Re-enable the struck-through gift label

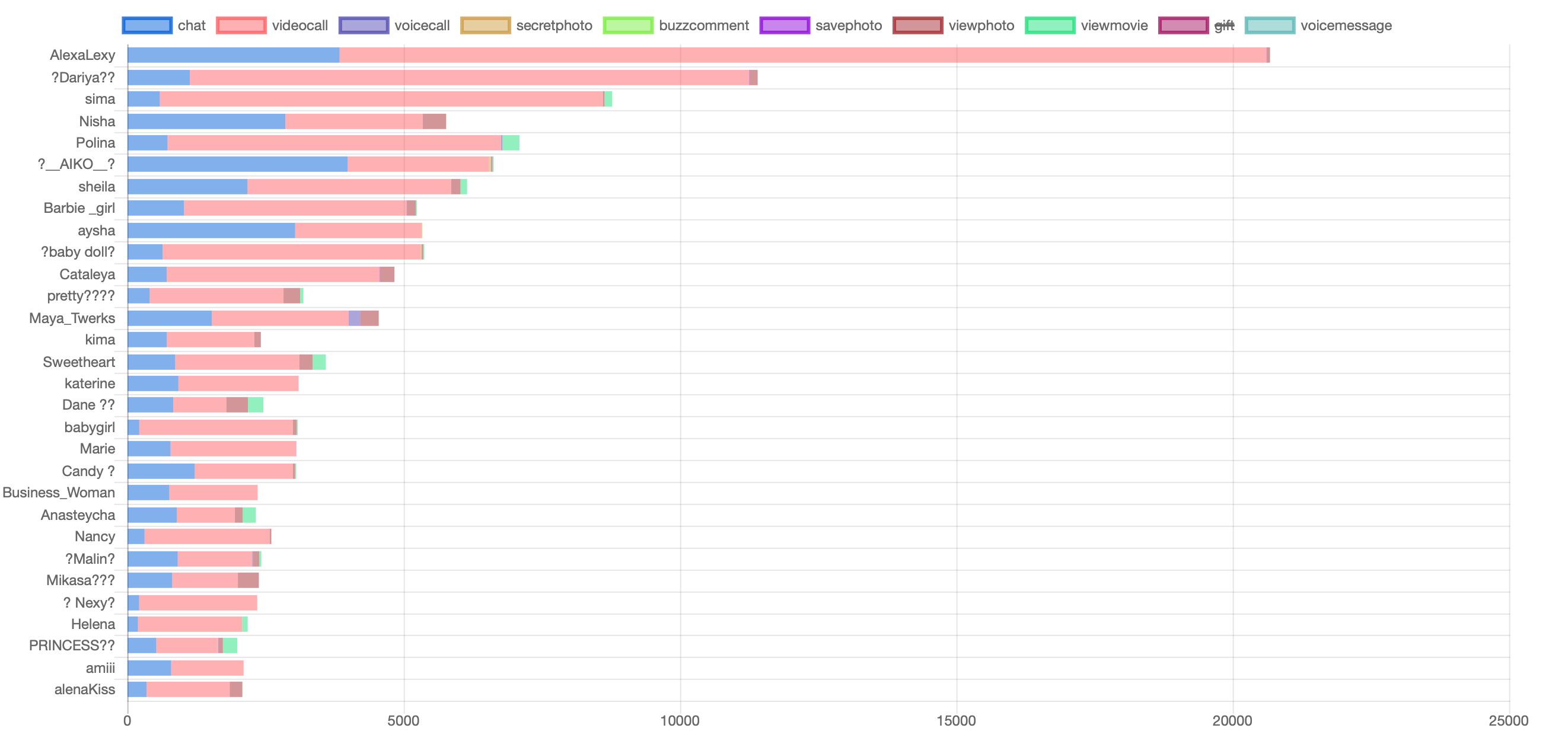point(1224,25)
